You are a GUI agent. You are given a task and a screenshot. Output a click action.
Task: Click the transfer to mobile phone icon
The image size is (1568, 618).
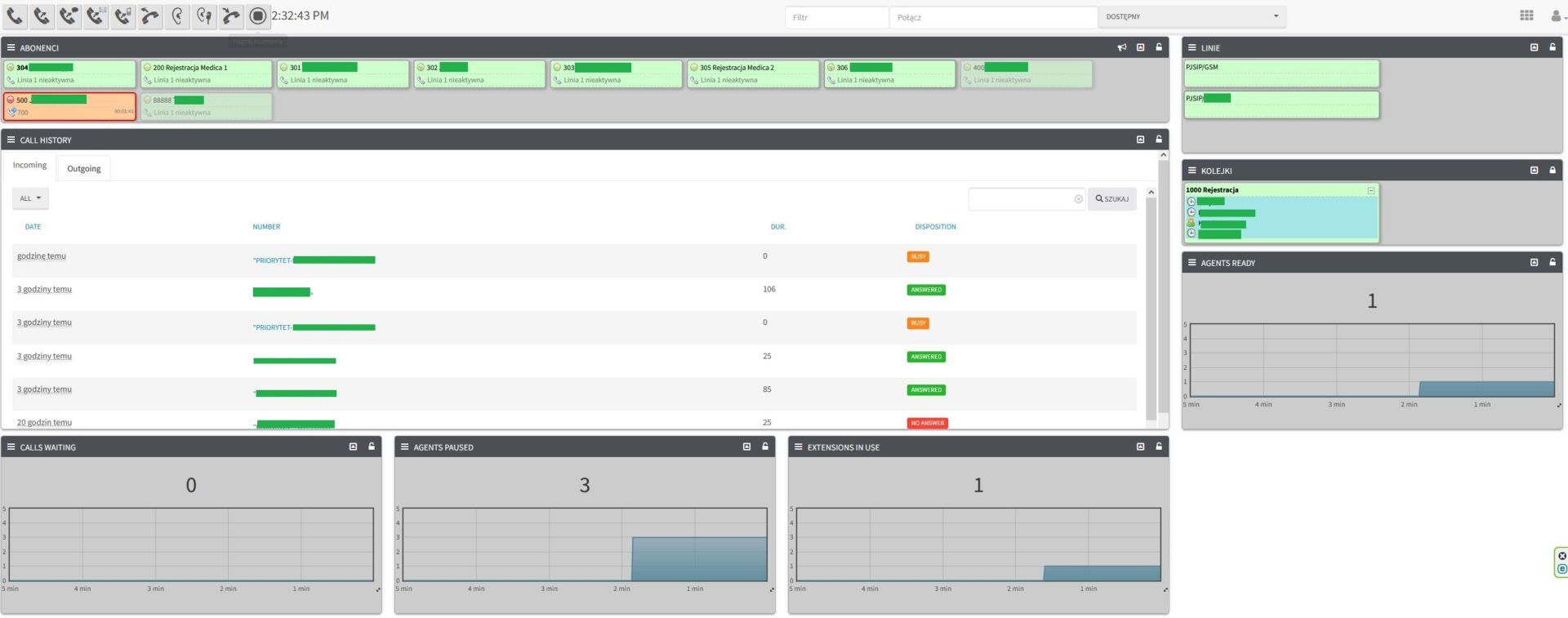point(122,16)
